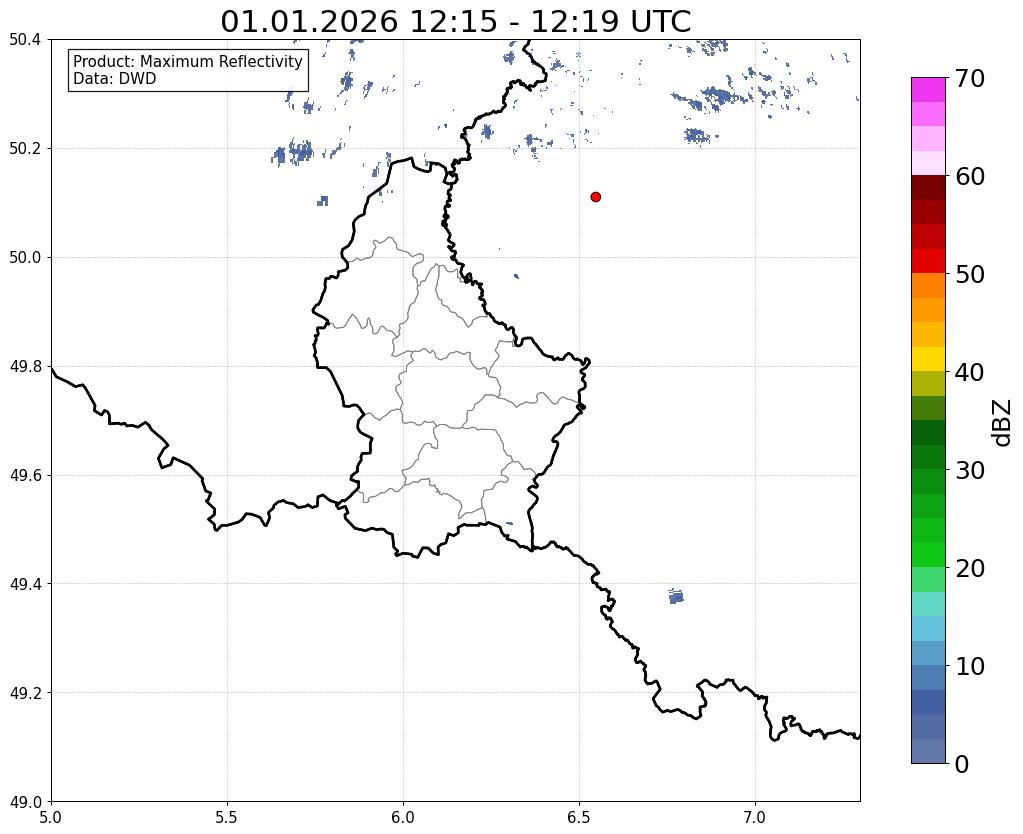Click the top magenta colorbar segment below 70
Image resolution: width=1023 pixels, height=834 pixels.
pyautogui.click(x=928, y=90)
